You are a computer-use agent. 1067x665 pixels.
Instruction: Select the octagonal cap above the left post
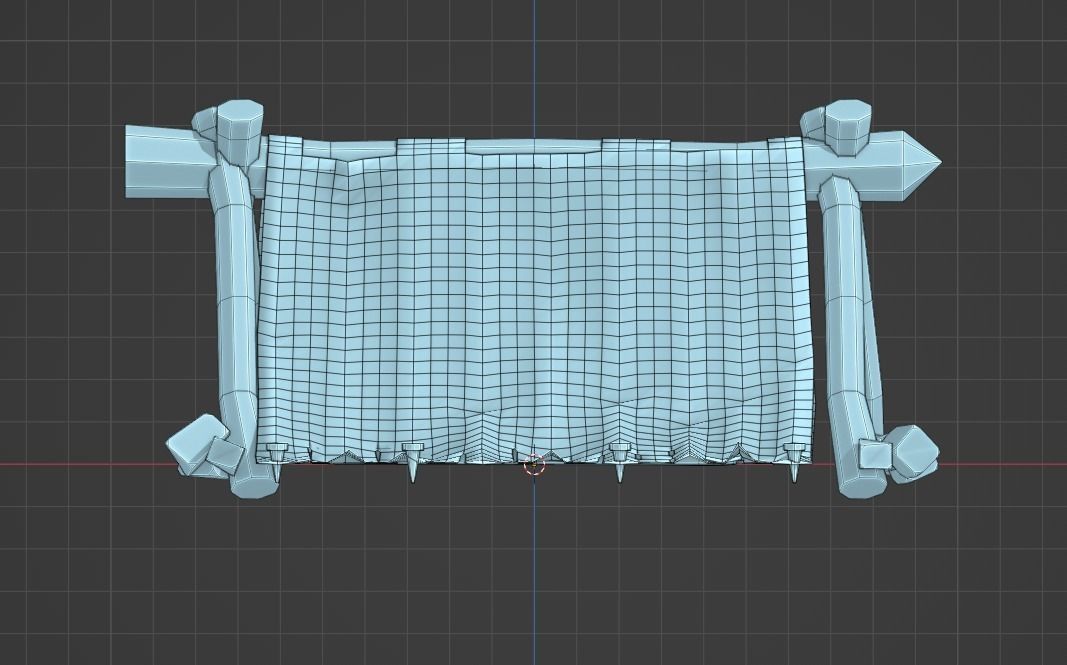pos(240,133)
